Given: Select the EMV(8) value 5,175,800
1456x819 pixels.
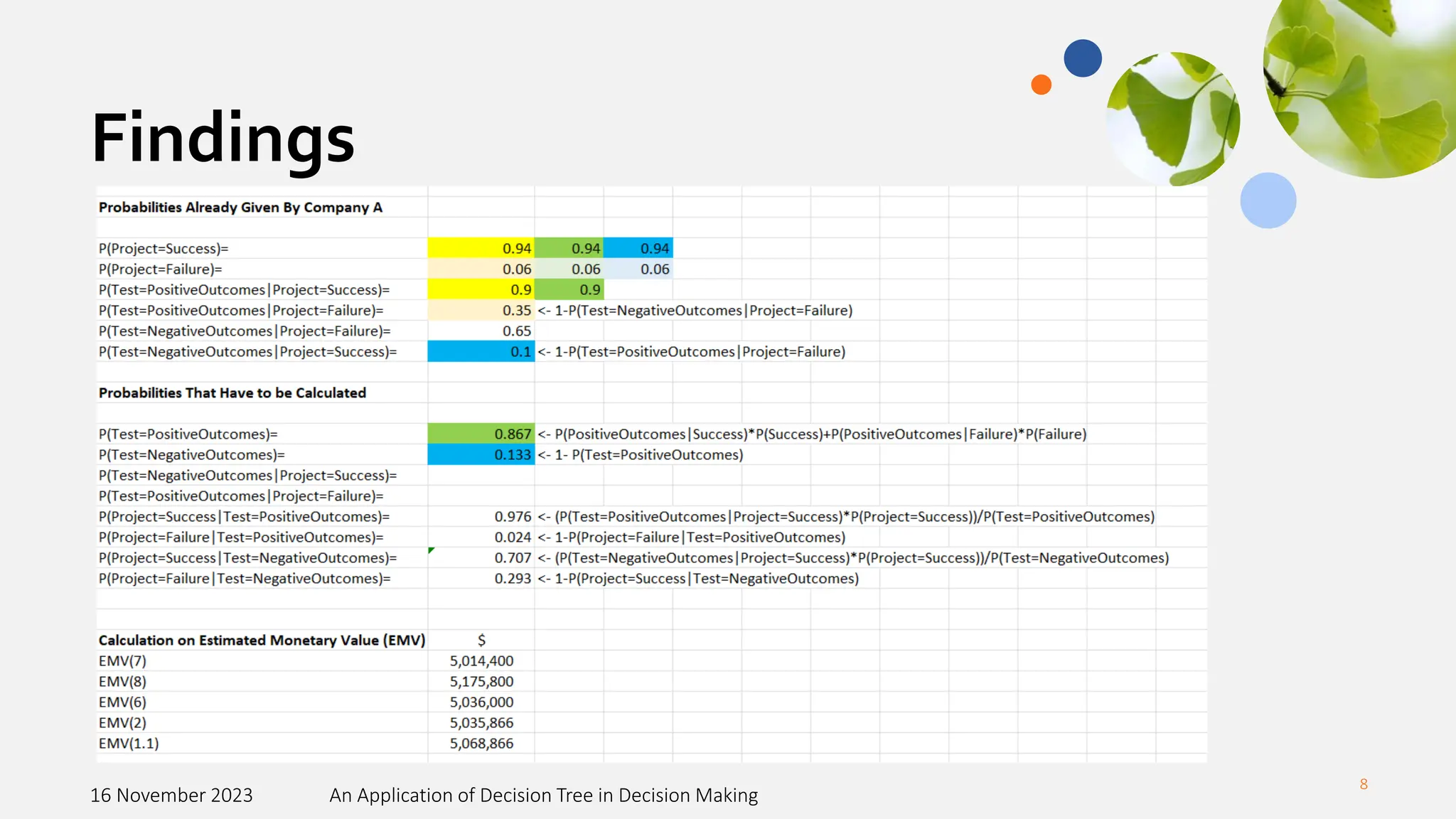Looking at the screenshot, I should [x=481, y=681].
